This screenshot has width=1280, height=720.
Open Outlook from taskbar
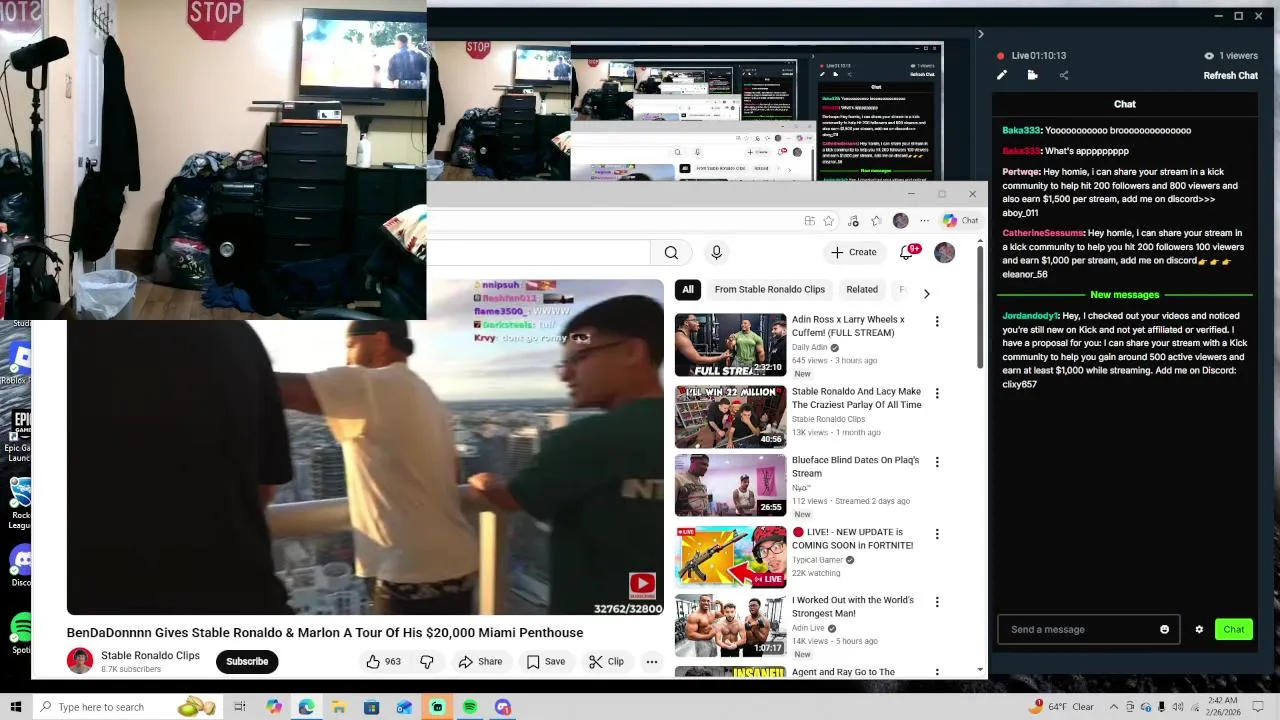404,707
